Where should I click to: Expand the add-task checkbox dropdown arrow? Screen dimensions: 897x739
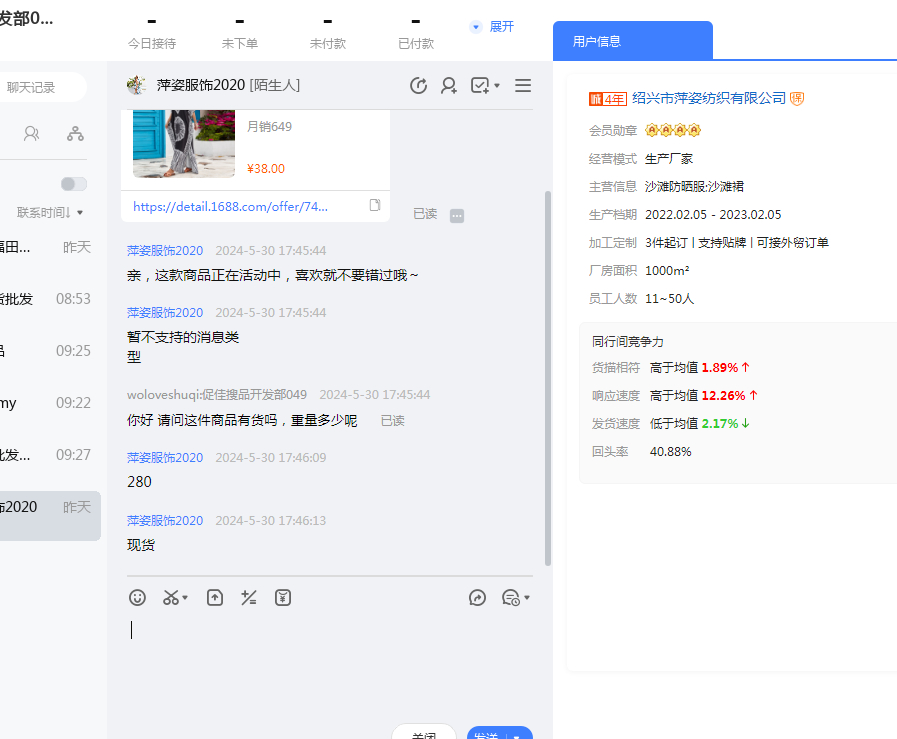(x=497, y=86)
